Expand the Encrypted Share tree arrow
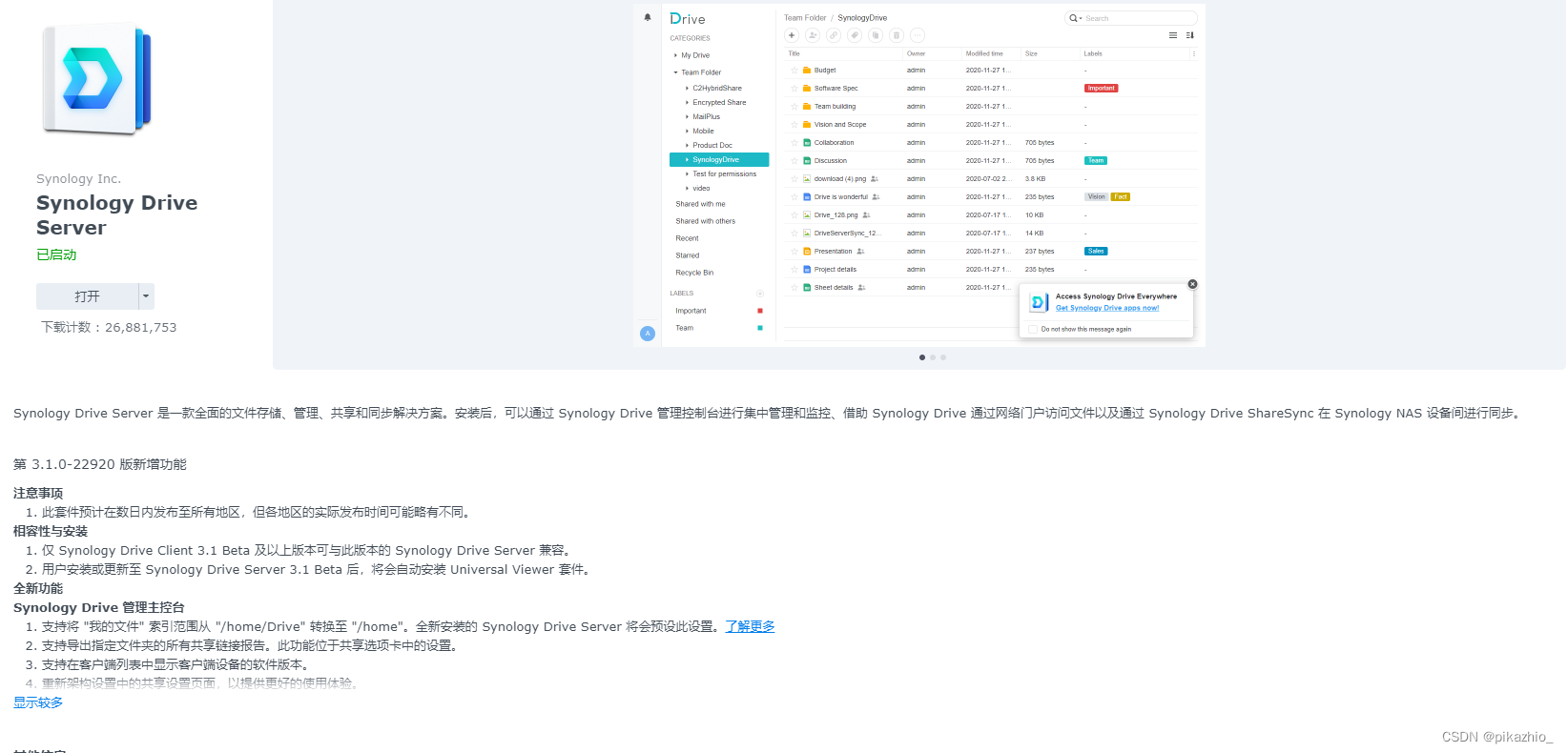Screen dimensions: 1568x753 click(x=687, y=102)
